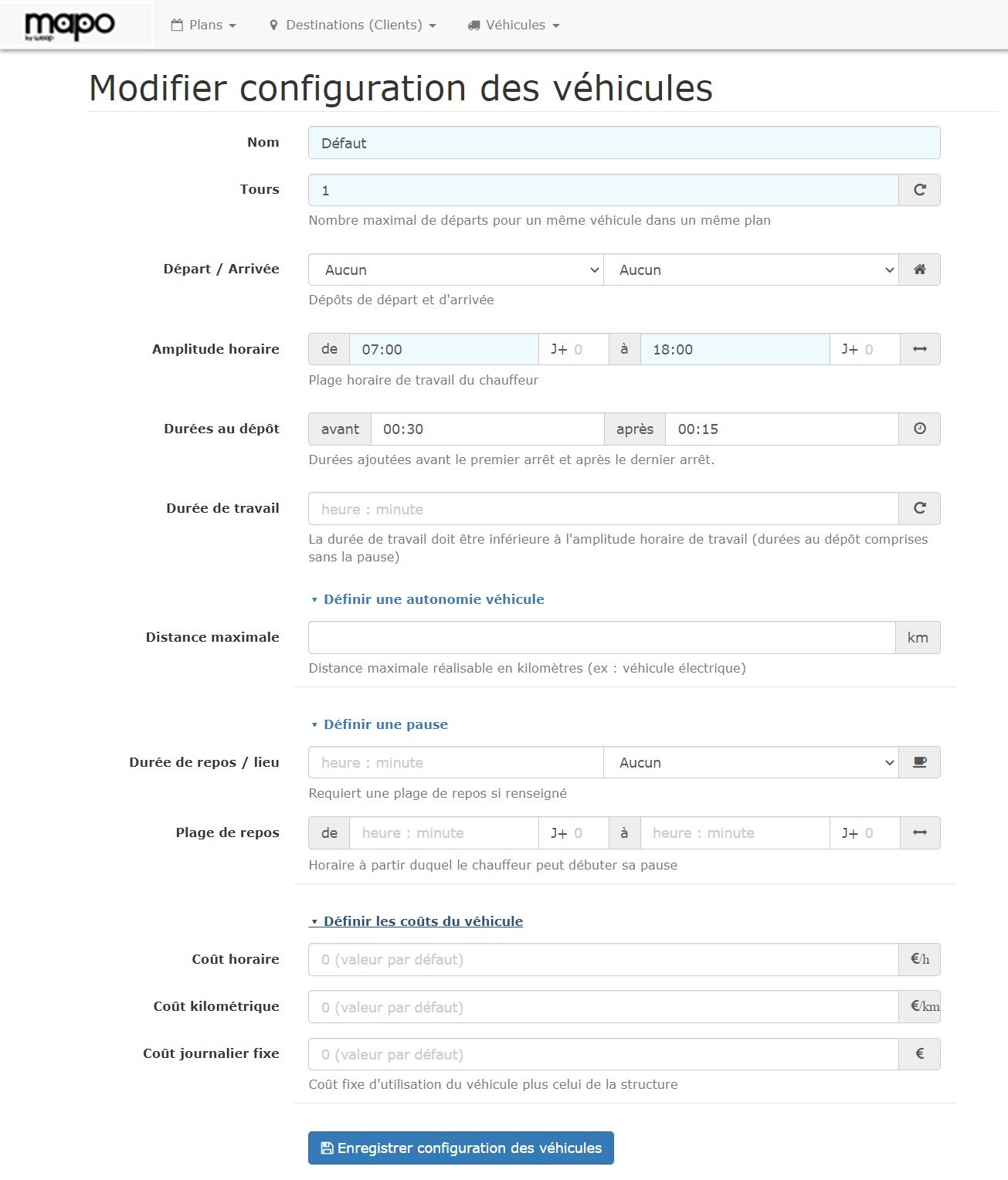The height and width of the screenshot is (1180, 1008).
Task: Open the departure depot dropdown
Action: pos(455,270)
